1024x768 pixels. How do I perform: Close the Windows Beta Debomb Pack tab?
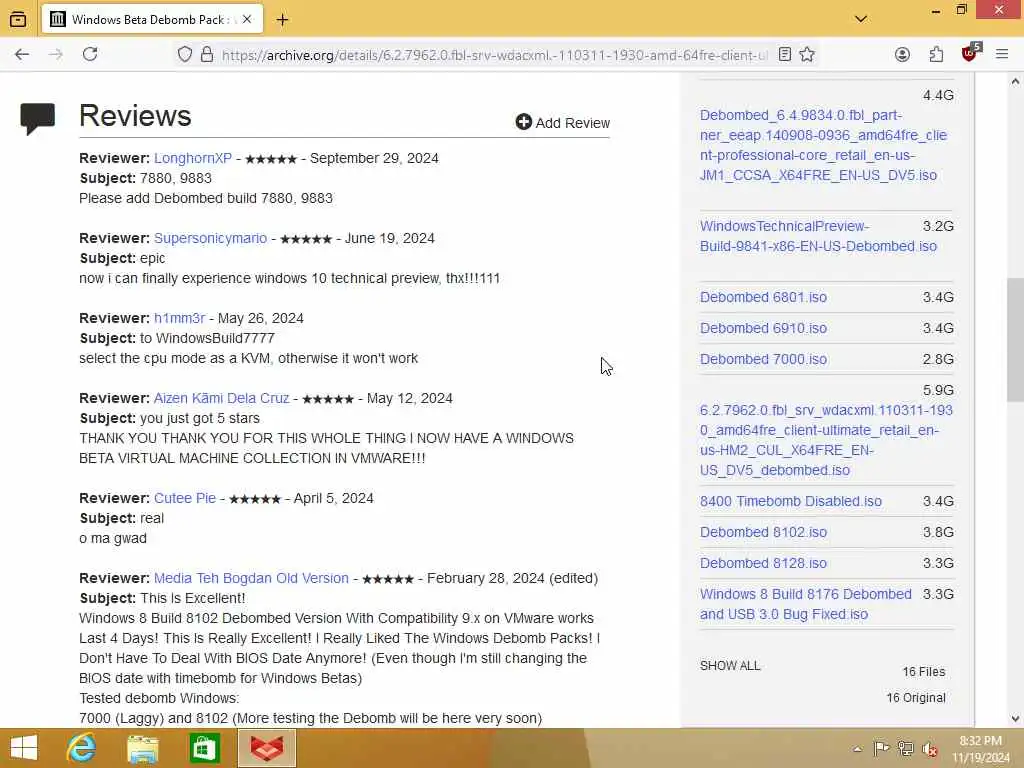tap(247, 20)
